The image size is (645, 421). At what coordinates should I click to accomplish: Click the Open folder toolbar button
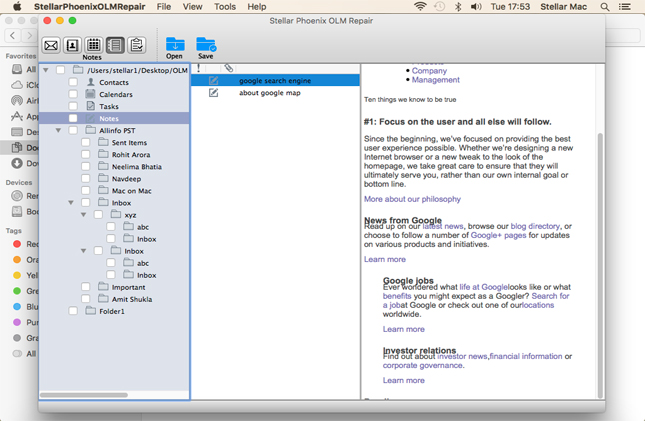click(174, 47)
